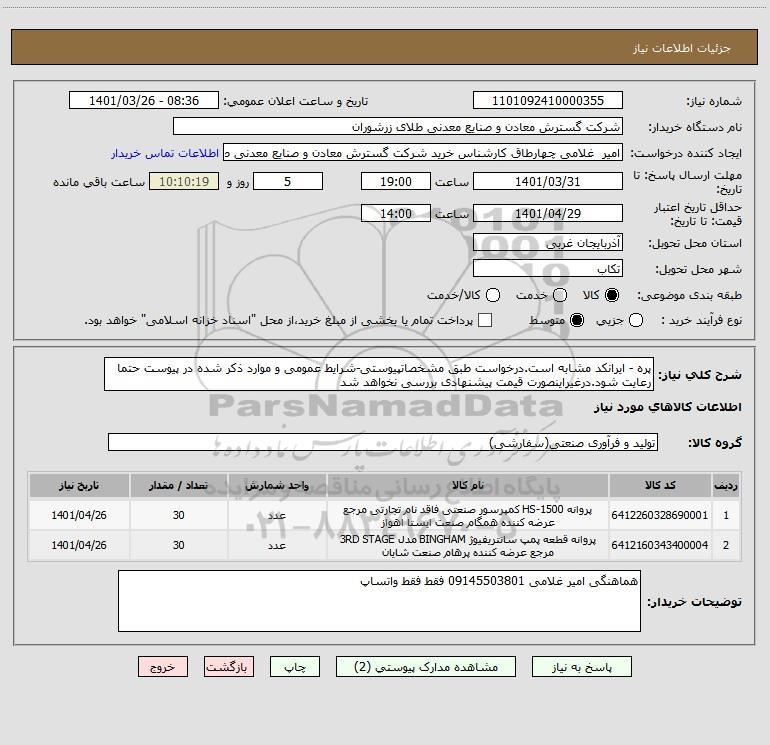
Task: Click the deadline hour field 19:00
Action: coord(396,181)
